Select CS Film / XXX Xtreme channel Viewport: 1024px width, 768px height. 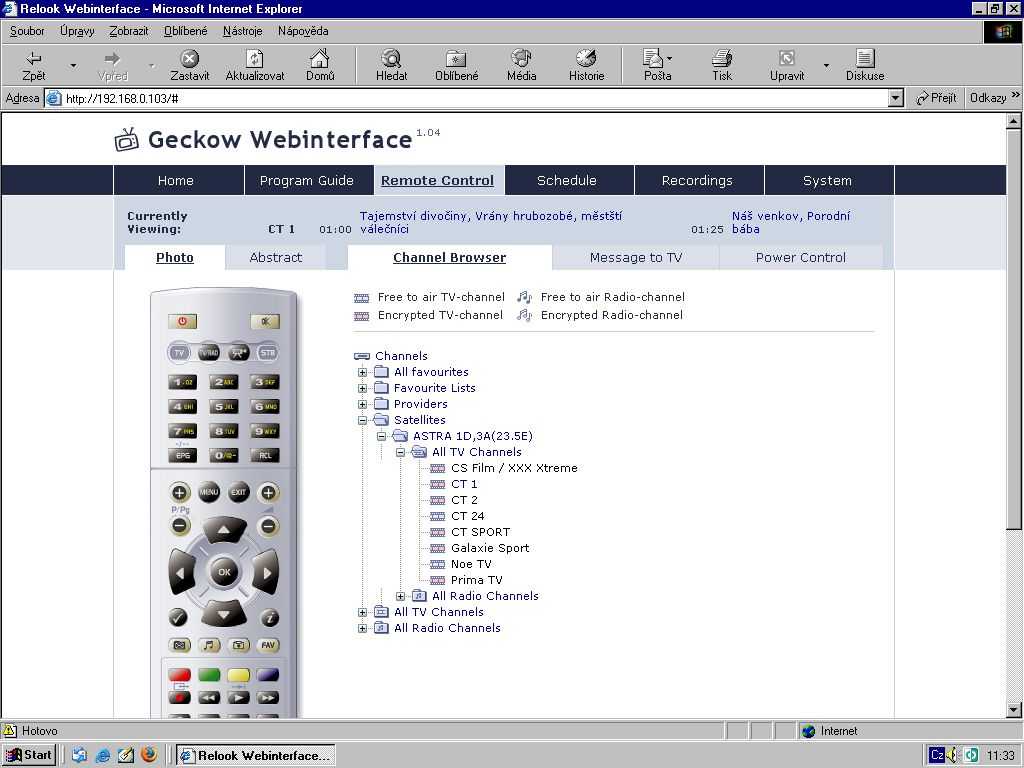pyautogui.click(x=514, y=468)
